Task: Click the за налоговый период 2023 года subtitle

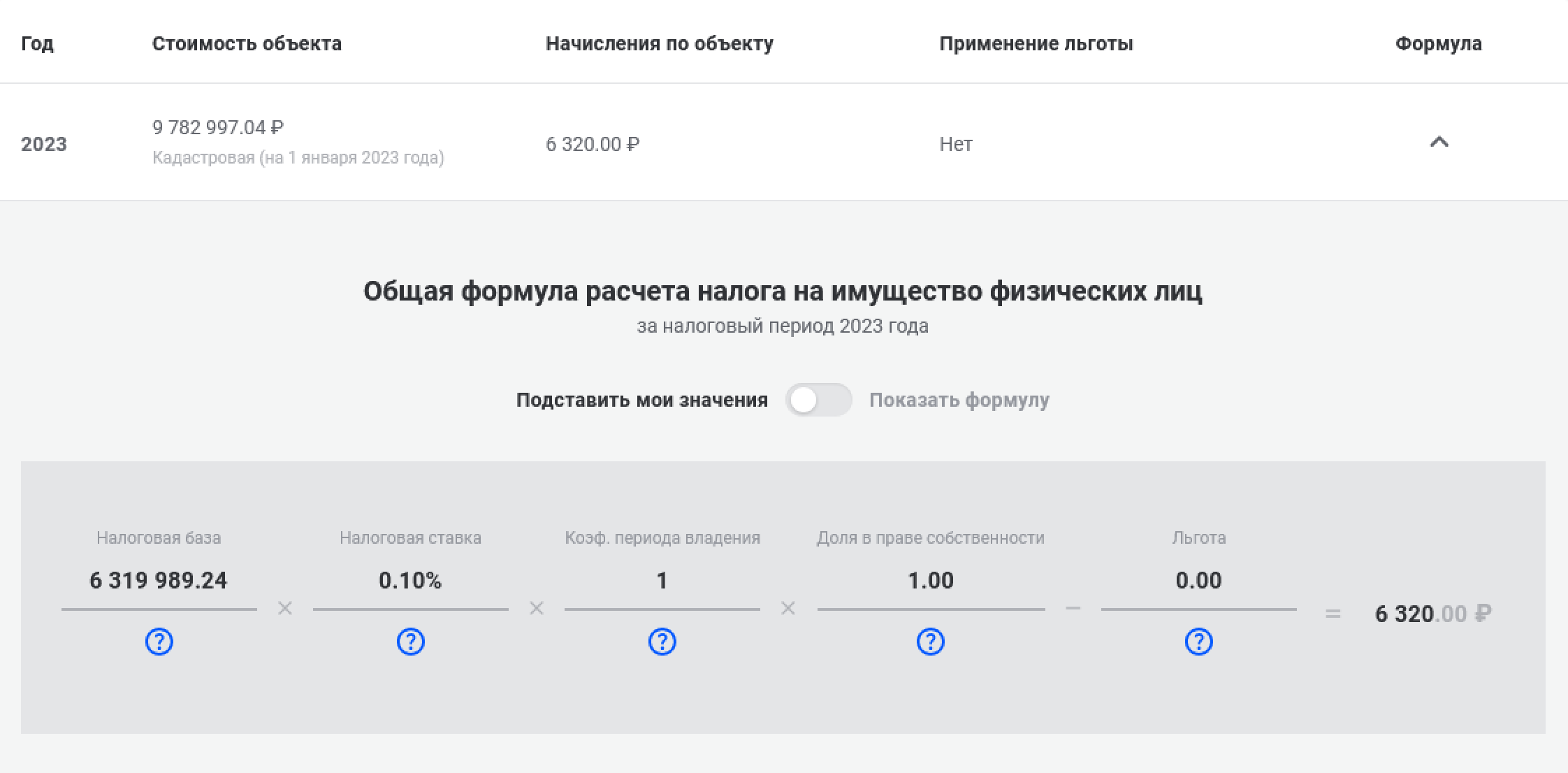Action: pyautogui.click(x=783, y=326)
